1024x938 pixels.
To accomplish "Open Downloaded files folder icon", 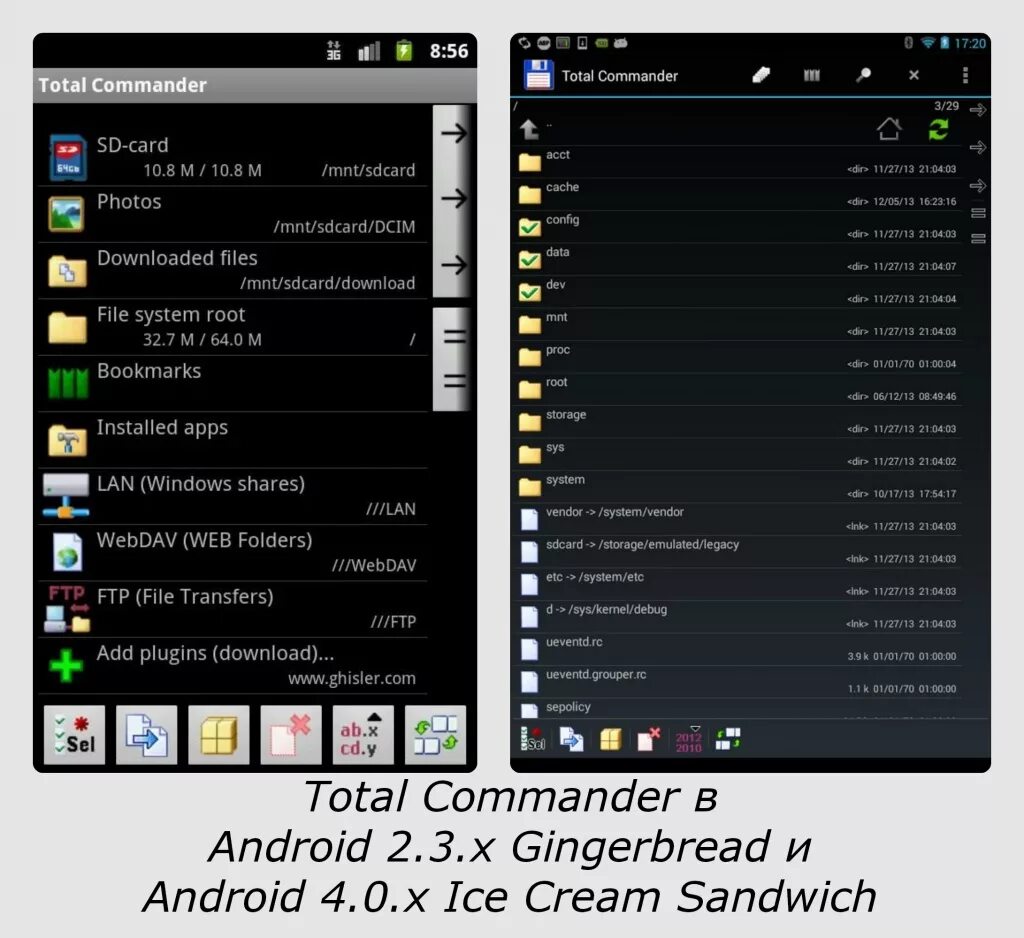I will (x=67, y=271).
